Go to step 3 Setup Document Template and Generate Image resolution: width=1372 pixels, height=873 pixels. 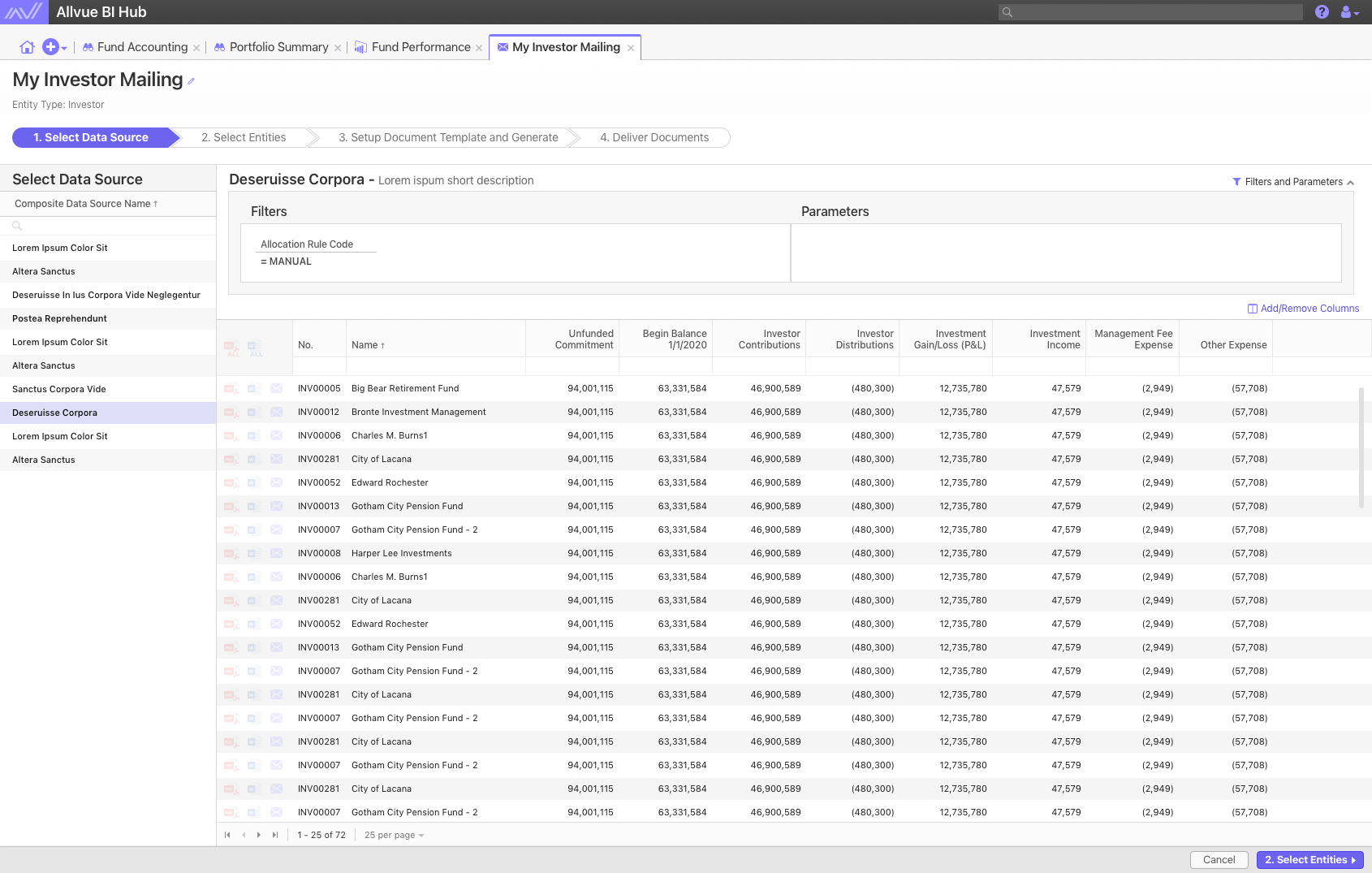[x=448, y=137]
